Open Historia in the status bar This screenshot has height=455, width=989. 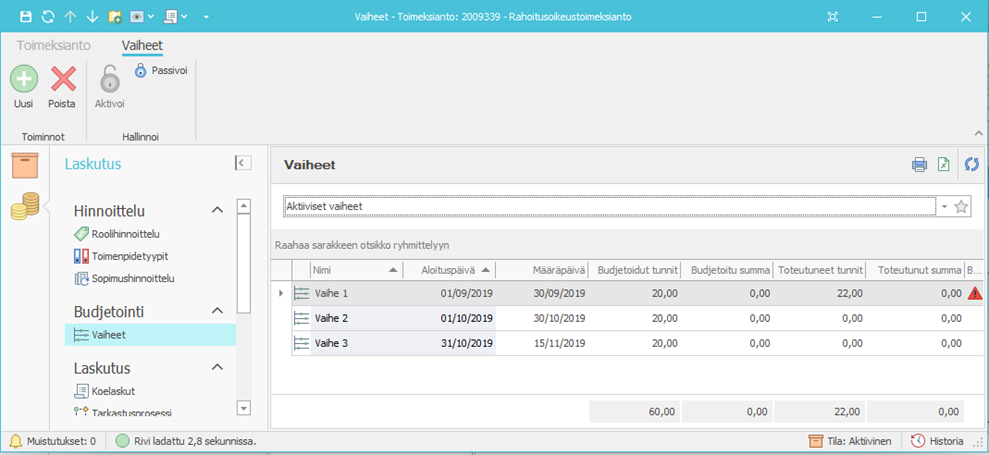[937, 441]
